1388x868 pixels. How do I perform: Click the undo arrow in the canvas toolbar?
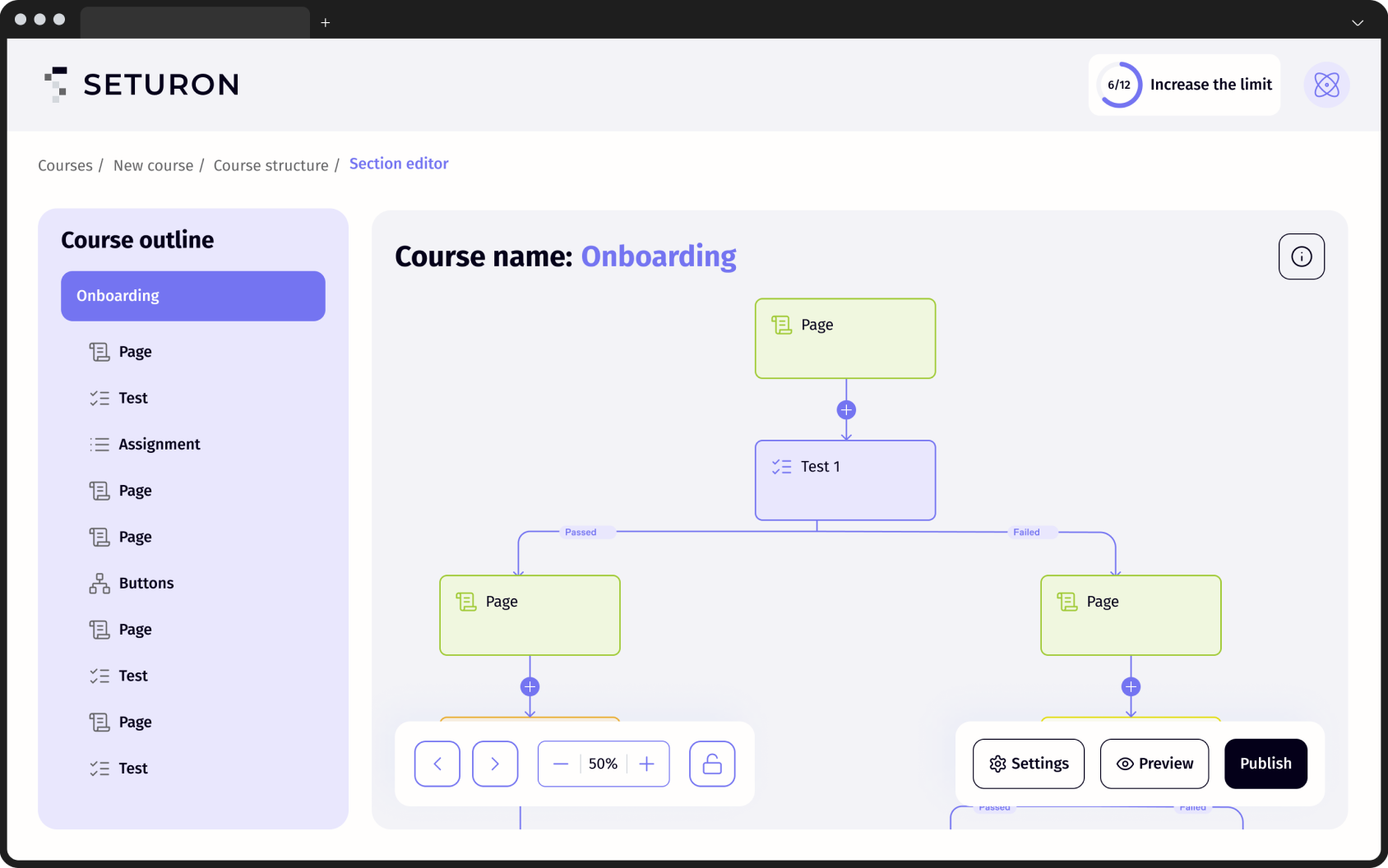[437, 764]
